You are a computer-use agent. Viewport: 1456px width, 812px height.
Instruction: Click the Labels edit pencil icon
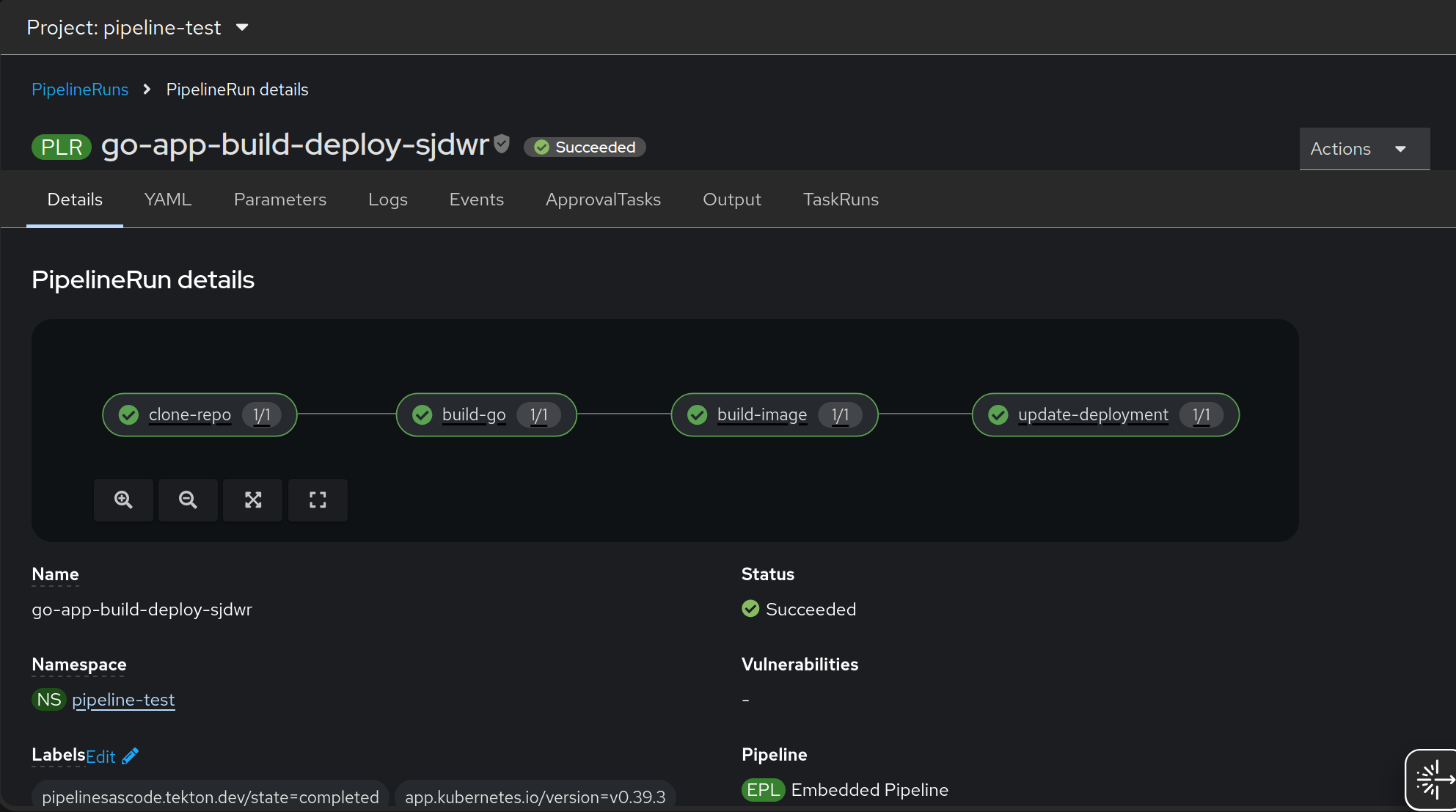tap(131, 756)
